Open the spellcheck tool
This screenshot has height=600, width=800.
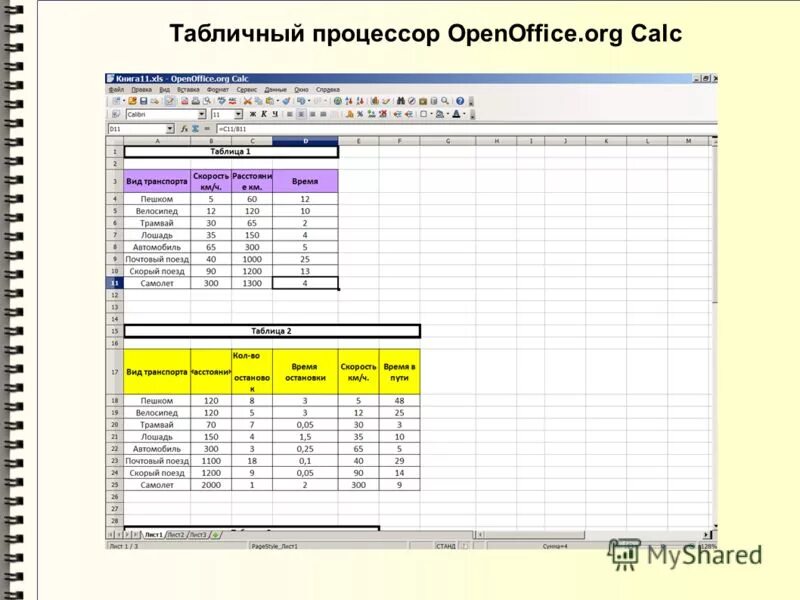tap(221, 100)
